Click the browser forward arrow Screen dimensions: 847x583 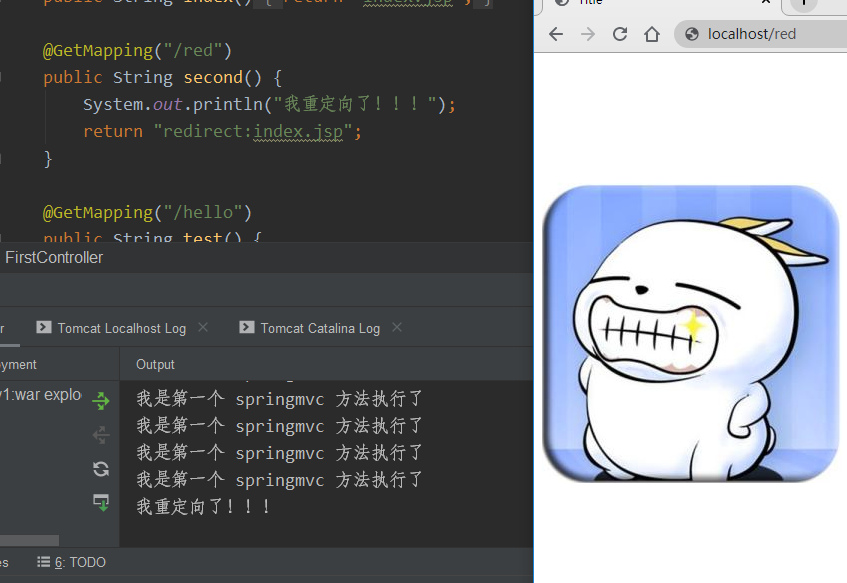click(588, 35)
